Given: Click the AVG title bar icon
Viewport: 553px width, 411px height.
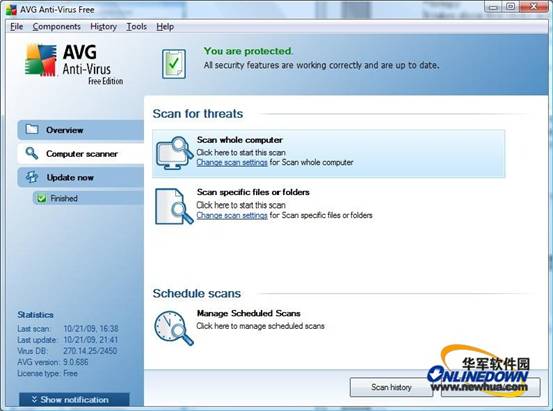Looking at the screenshot, I should coord(11,10).
